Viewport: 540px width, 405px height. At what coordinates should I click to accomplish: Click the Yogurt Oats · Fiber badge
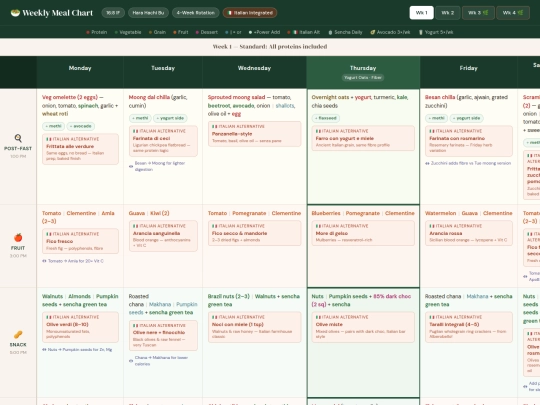(363, 78)
